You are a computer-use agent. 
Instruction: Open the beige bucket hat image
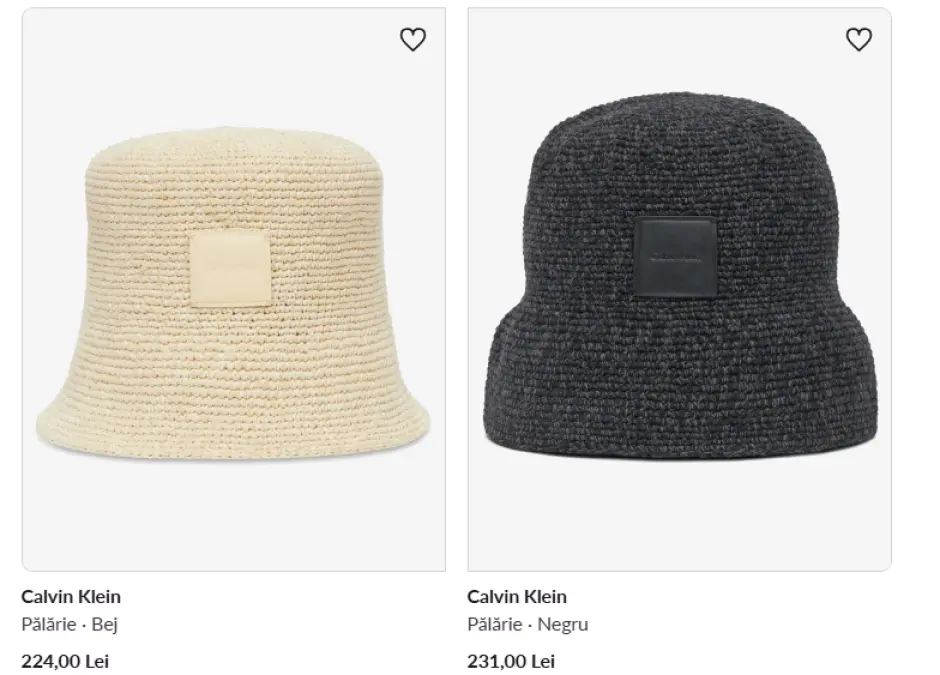click(x=233, y=290)
